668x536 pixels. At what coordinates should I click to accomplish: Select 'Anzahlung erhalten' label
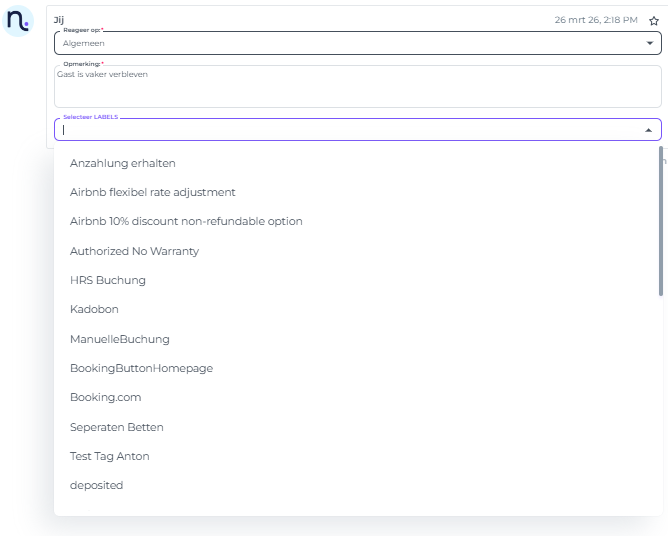123,163
